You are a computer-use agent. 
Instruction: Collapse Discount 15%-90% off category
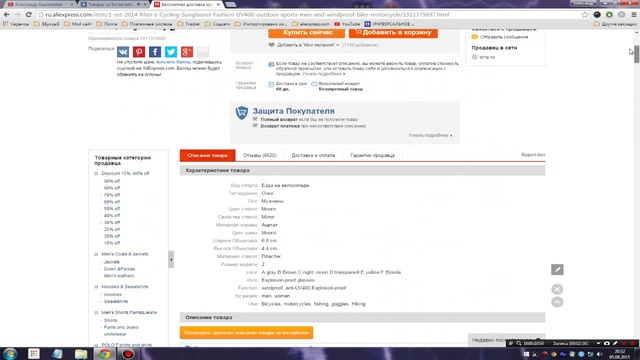(96, 173)
